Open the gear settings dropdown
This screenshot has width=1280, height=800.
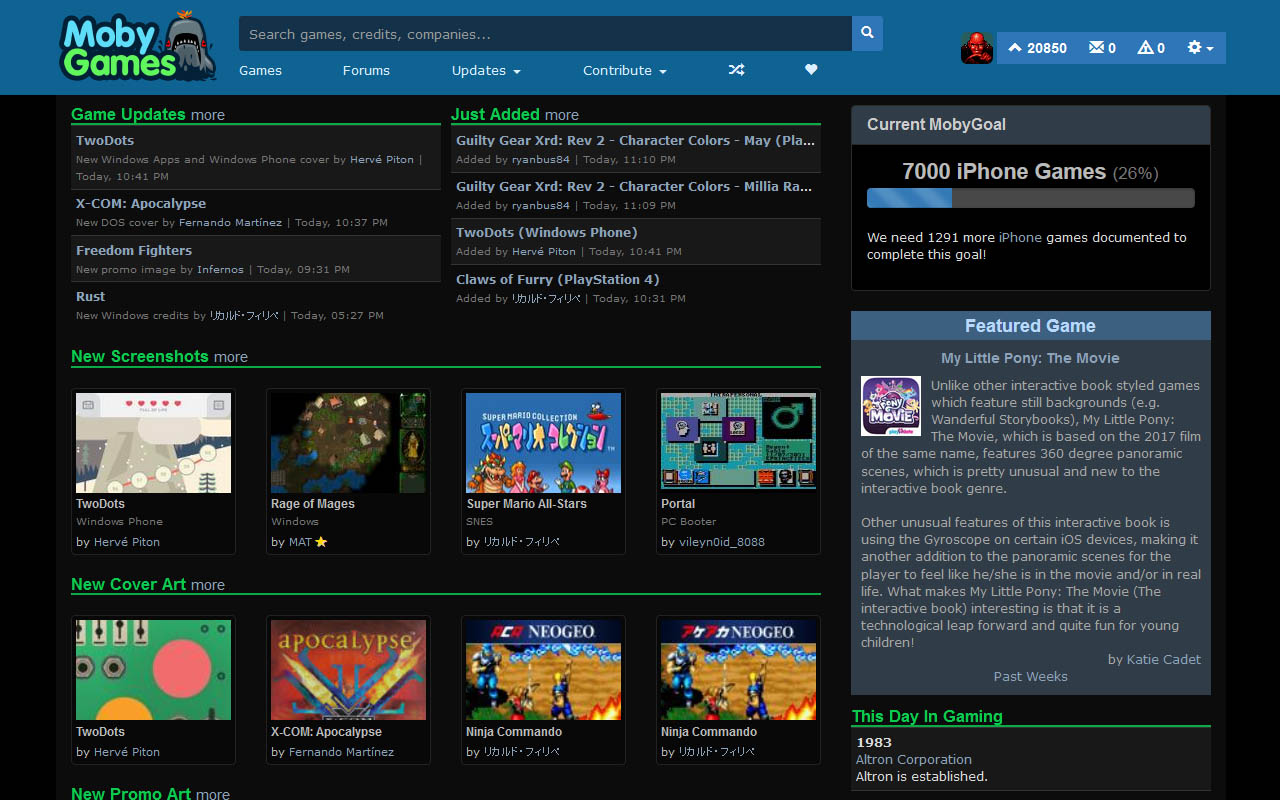1200,48
